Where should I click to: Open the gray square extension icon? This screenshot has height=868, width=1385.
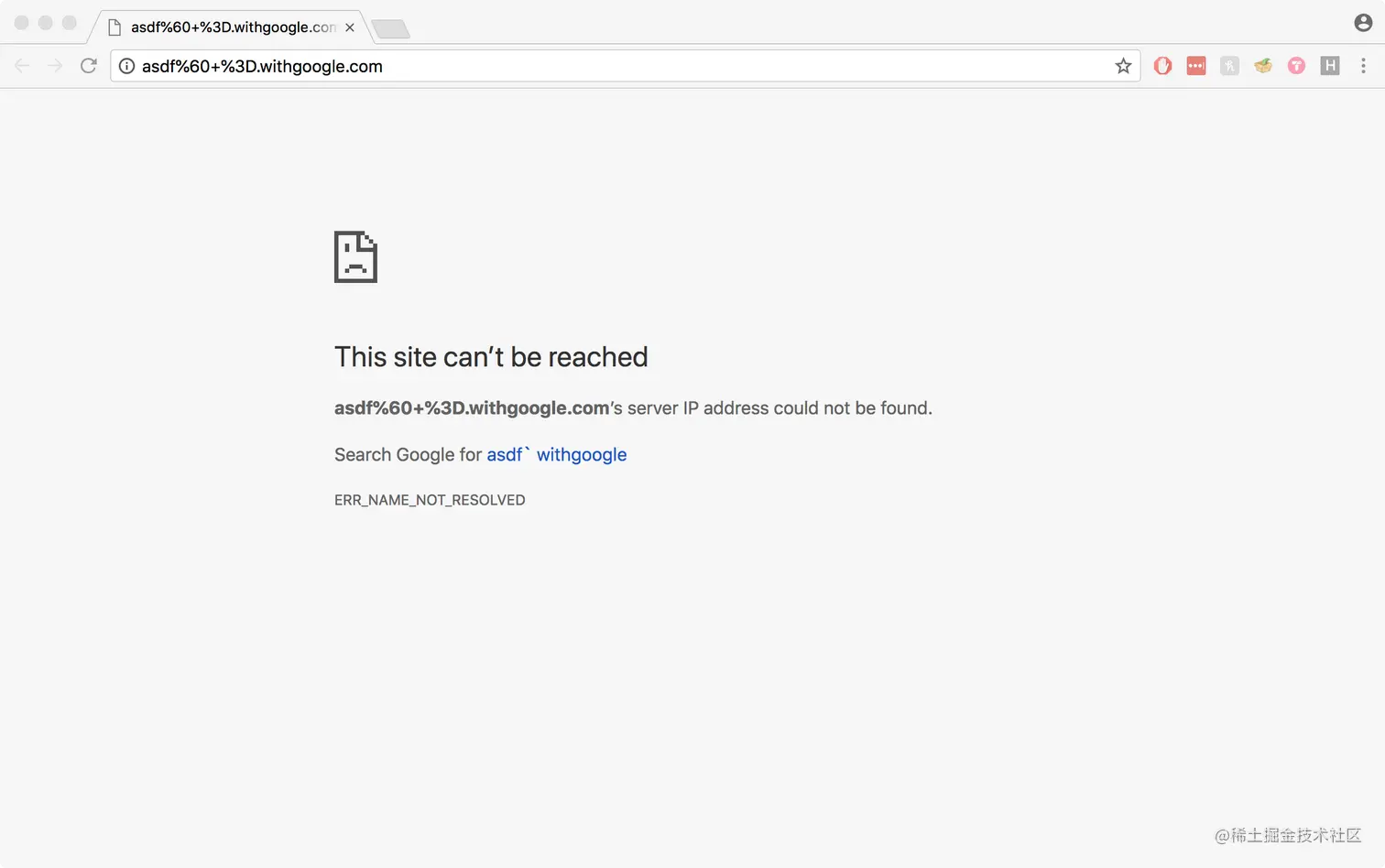pos(1229,66)
